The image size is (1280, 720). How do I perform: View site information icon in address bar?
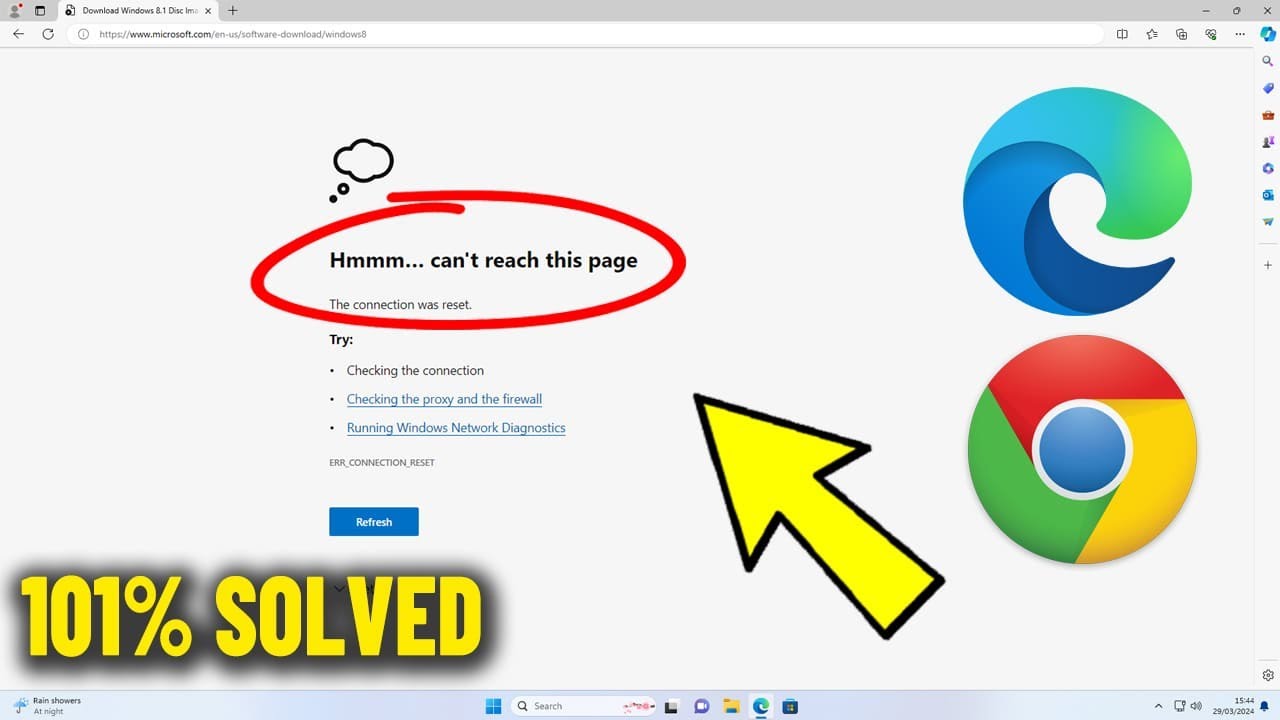[84, 34]
